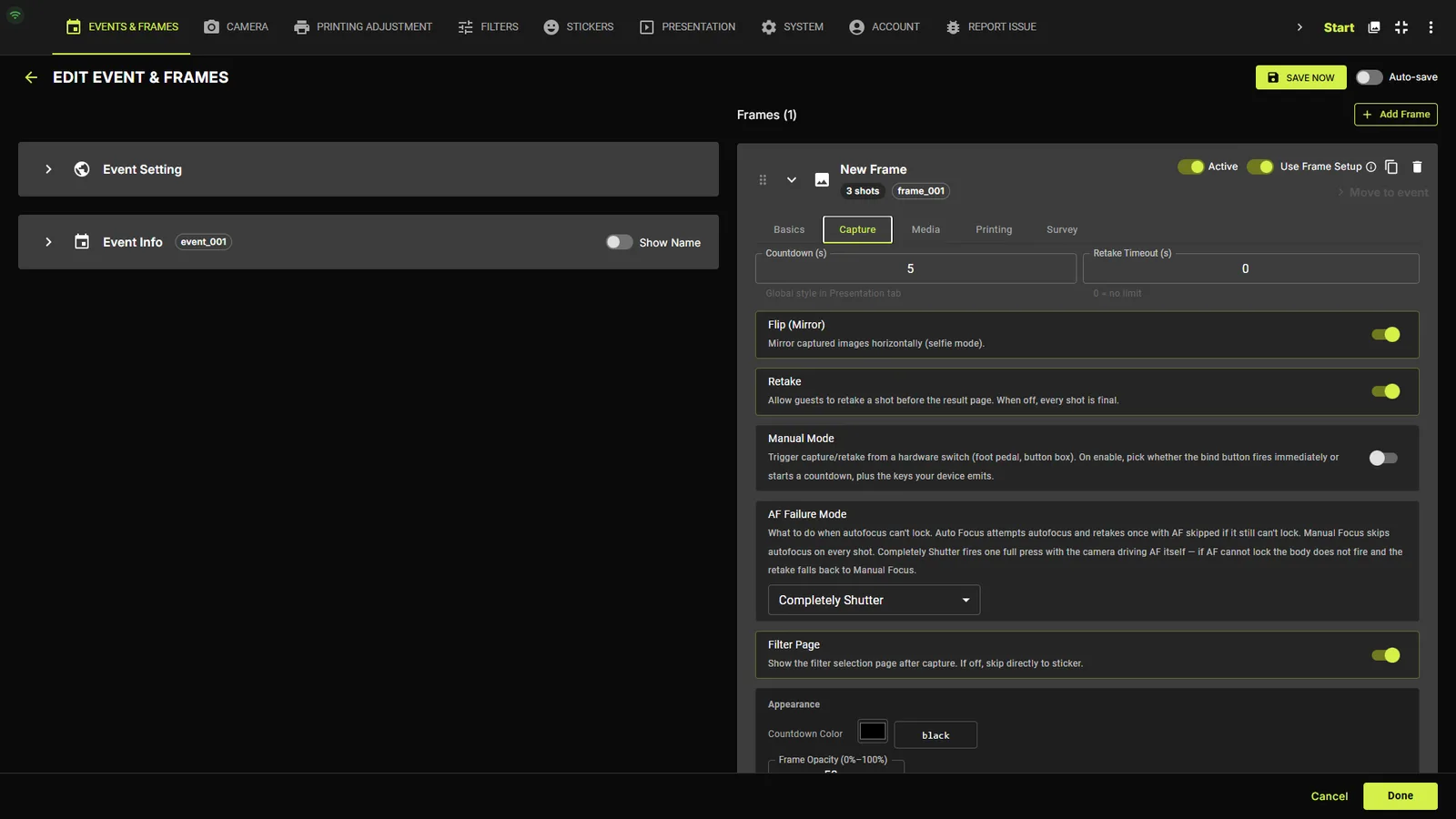The height and width of the screenshot is (819, 1456).
Task: Open the Camera menu label
Action: pyautogui.click(x=248, y=27)
